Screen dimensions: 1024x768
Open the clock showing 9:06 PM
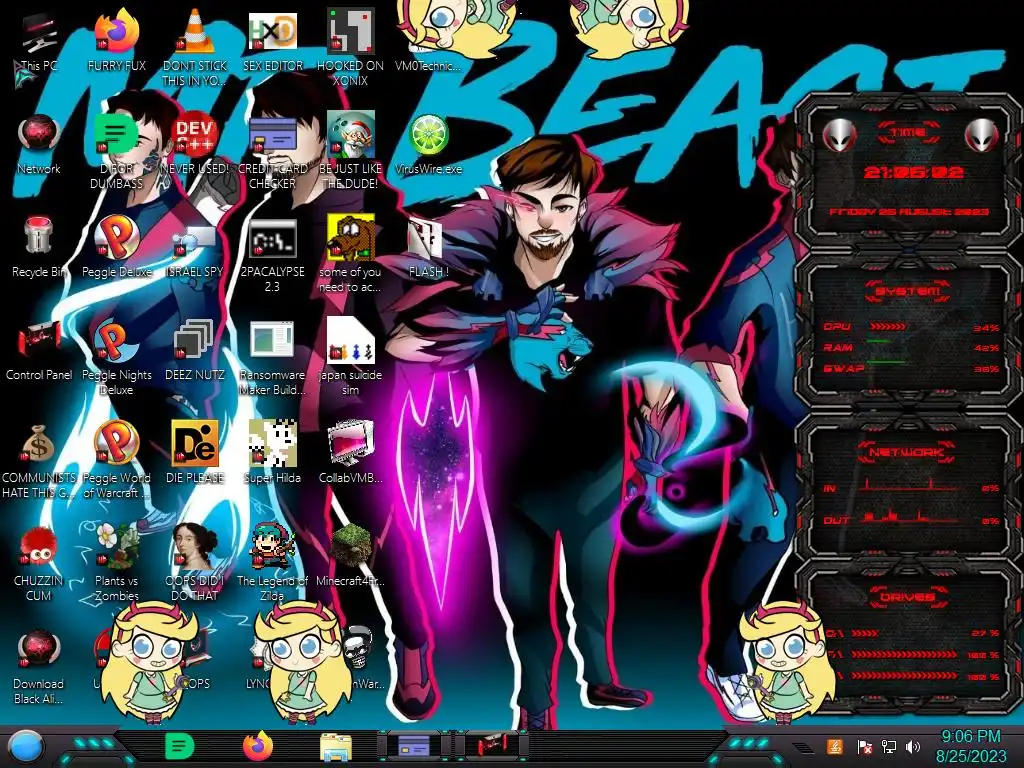971,746
